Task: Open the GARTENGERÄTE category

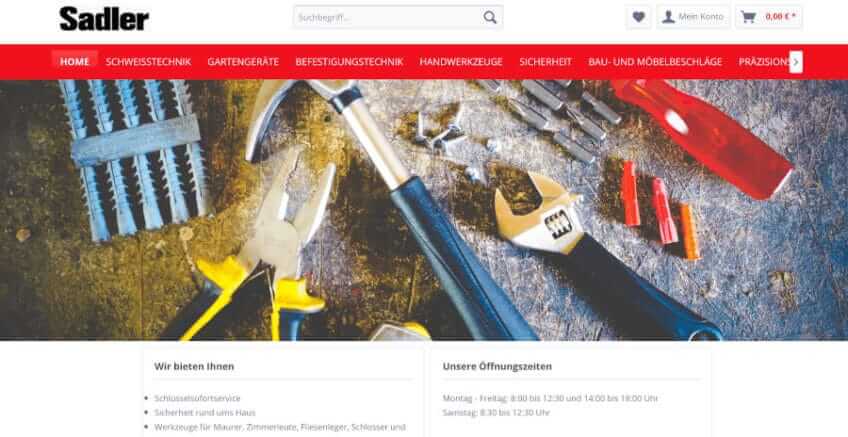Action: 243,62
